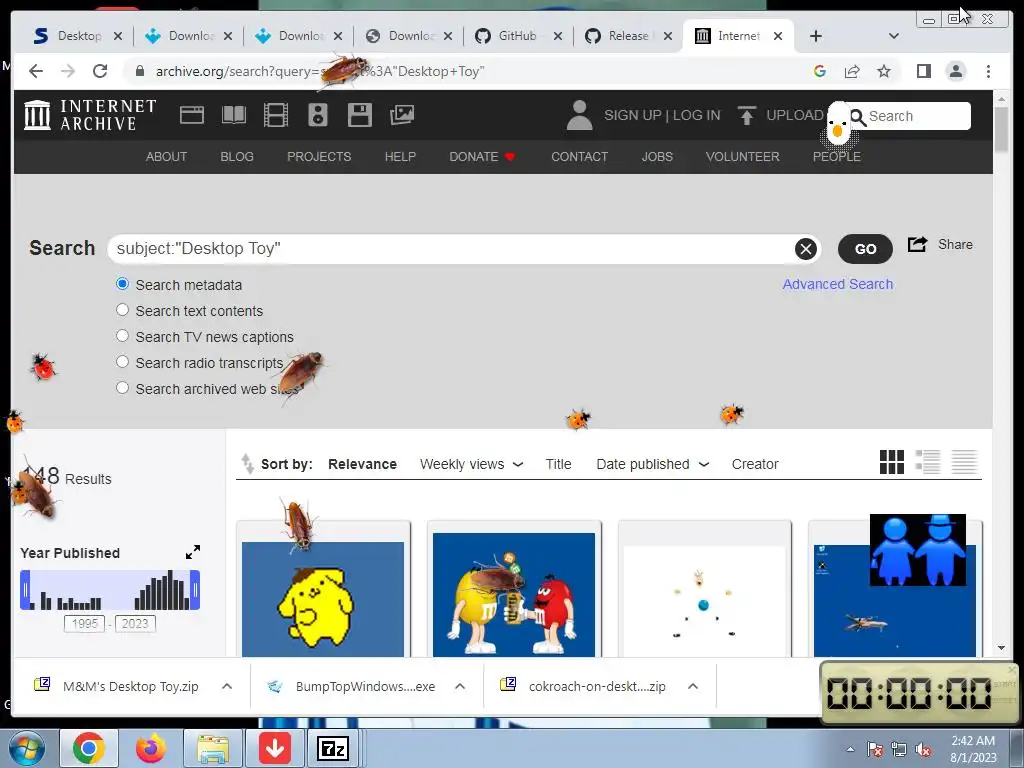This screenshot has width=1024, height=768.
Task: Switch to the Desktop tab
Action: click(x=78, y=36)
